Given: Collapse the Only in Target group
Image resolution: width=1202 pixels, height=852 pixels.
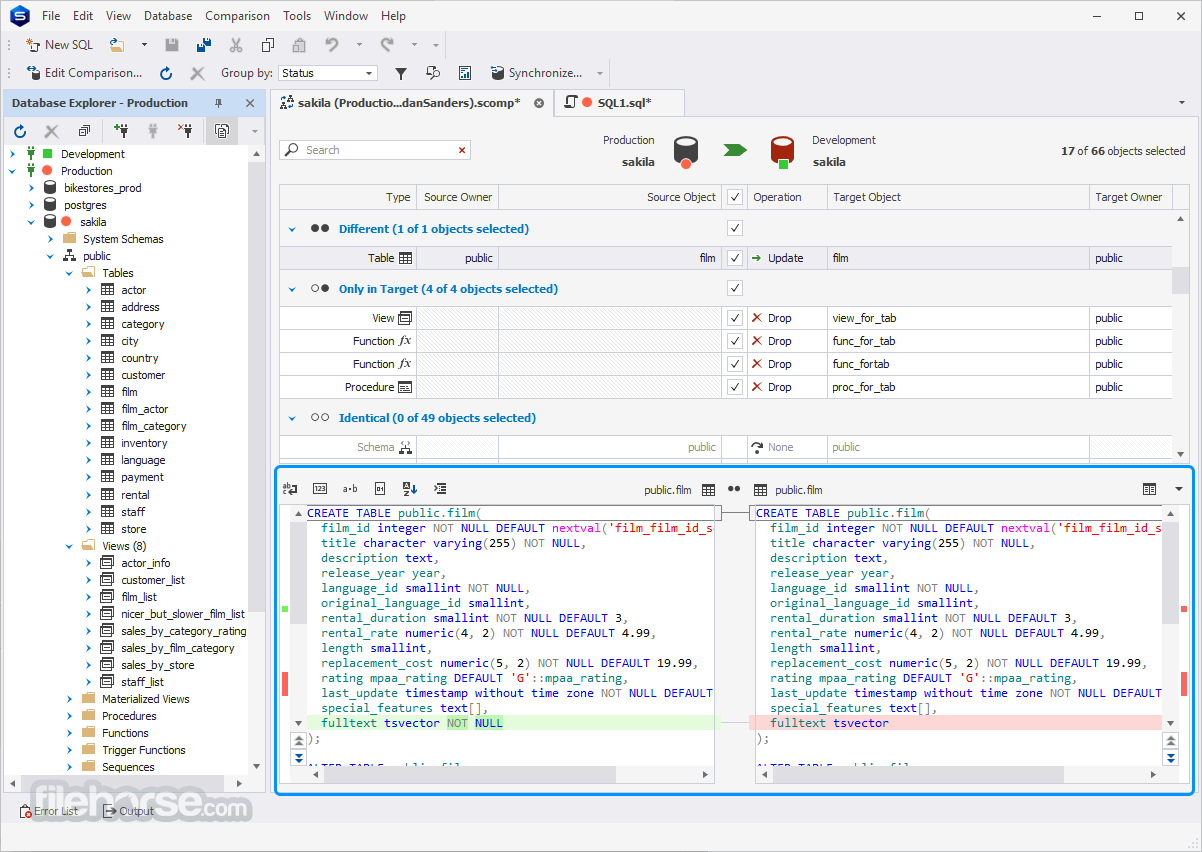Looking at the screenshot, I should (x=292, y=289).
